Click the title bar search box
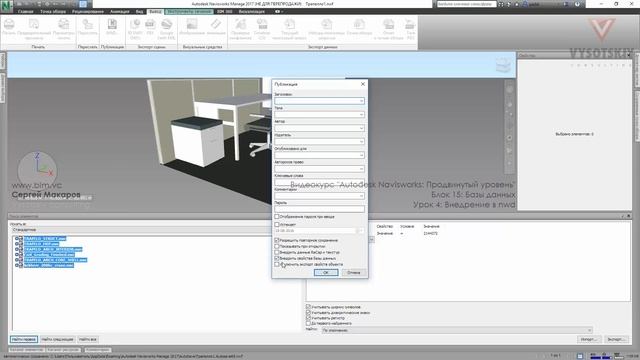 pos(466,4)
